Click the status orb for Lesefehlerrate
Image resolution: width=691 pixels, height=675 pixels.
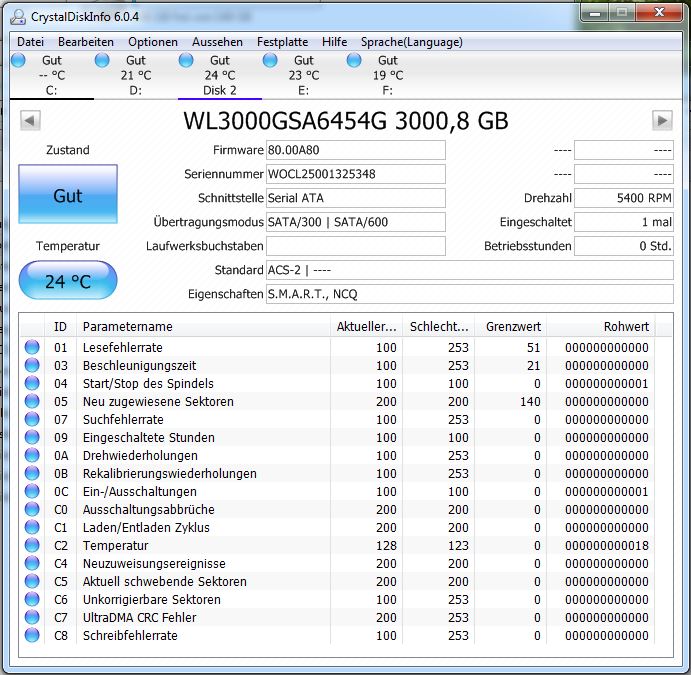point(32,347)
